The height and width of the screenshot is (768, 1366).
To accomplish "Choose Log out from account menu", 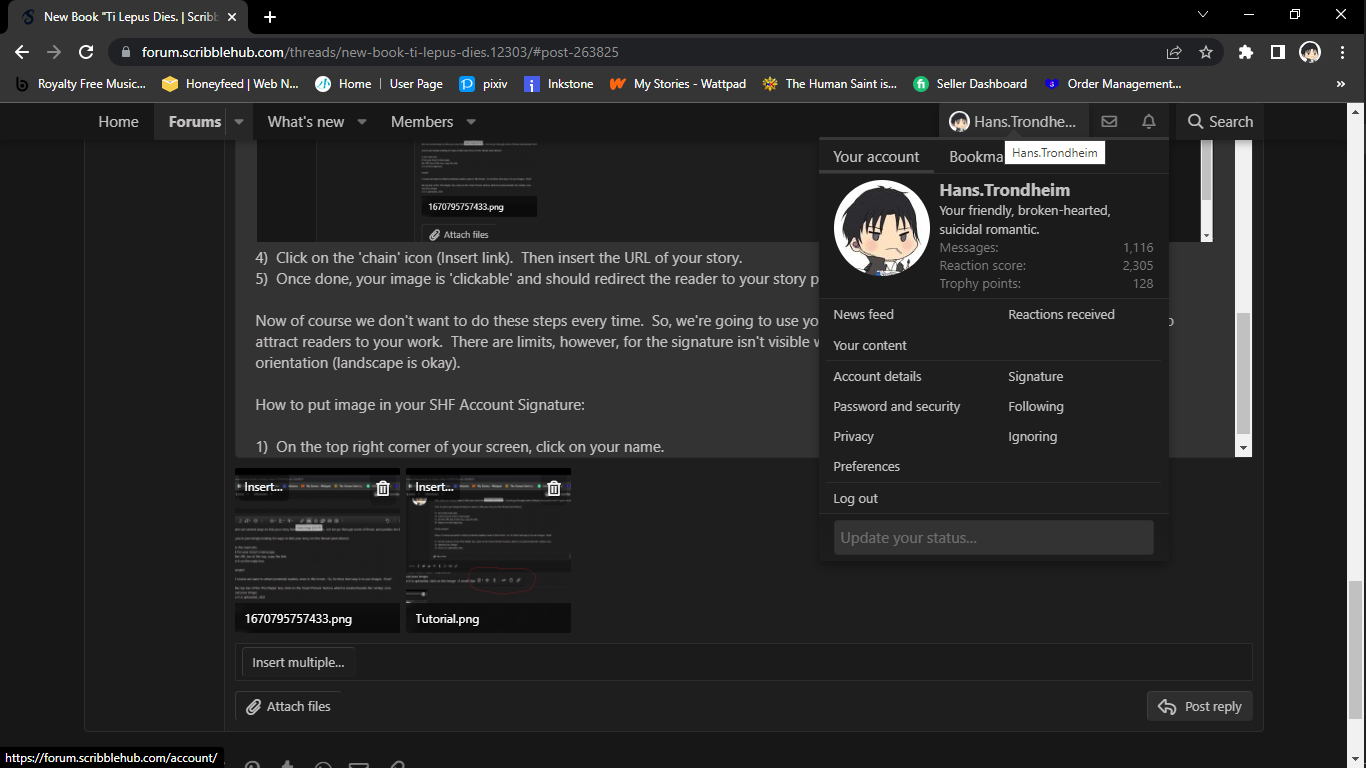I will pyautogui.click(x=855, y=499).
